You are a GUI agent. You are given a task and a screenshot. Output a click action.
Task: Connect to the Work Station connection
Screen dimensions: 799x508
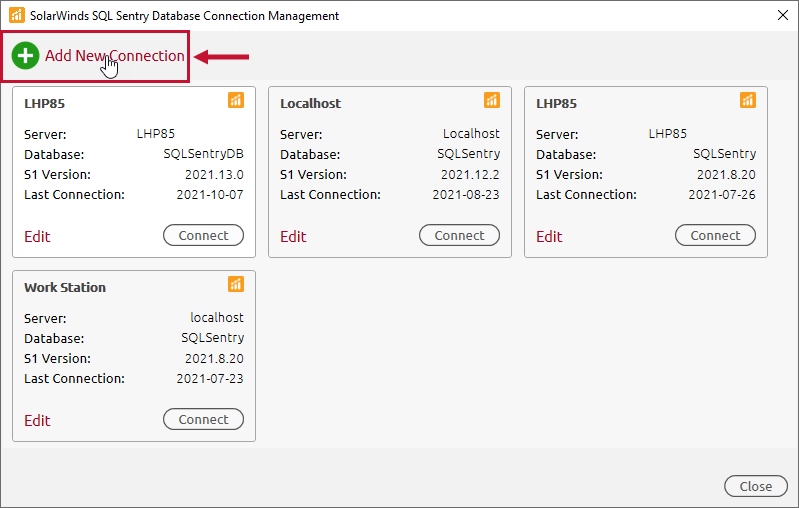coord(203,419)
